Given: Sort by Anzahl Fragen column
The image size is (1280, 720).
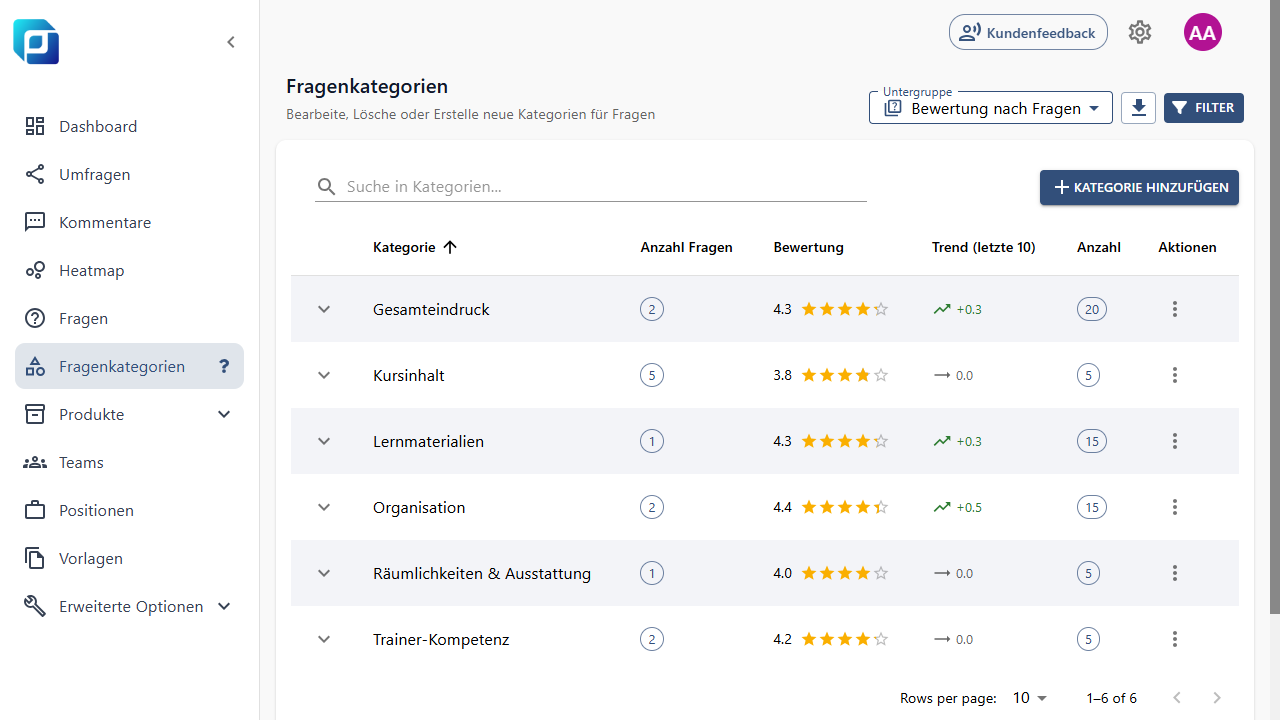Looking at the screenshot, I should pyautogui.click(x=686, y=247).
